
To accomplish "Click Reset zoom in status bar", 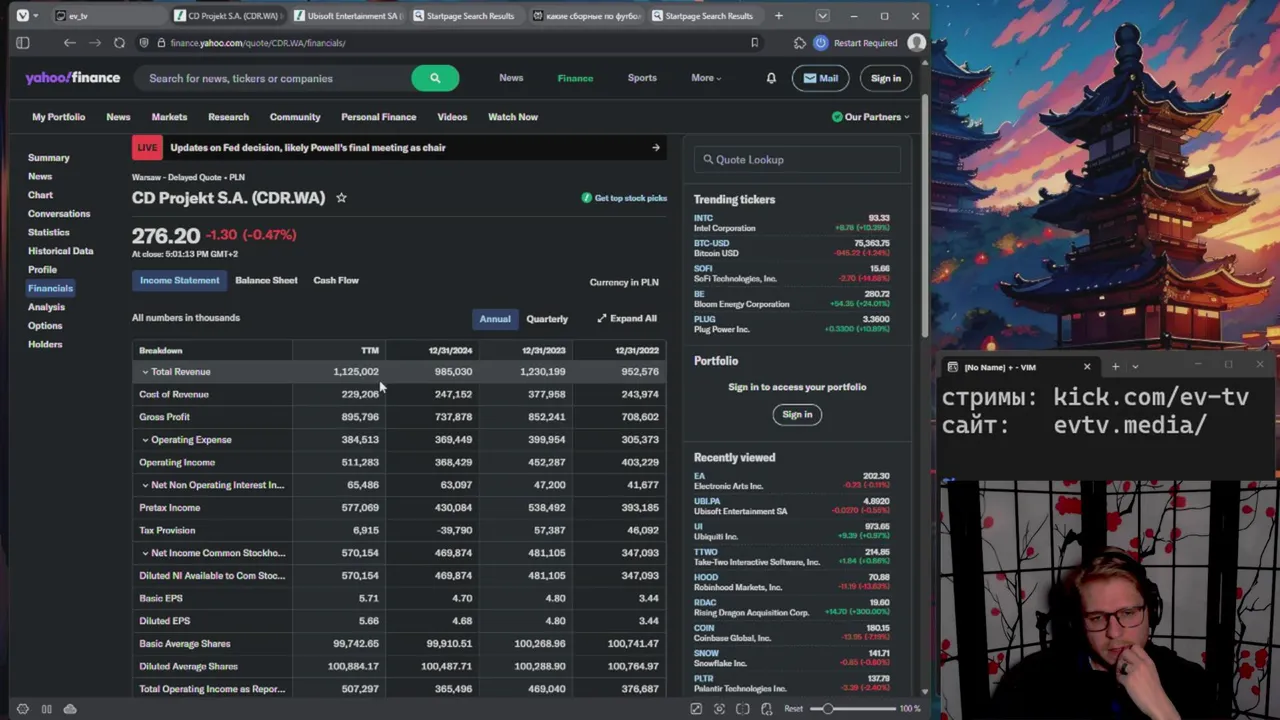I will [x=793, y=709].
